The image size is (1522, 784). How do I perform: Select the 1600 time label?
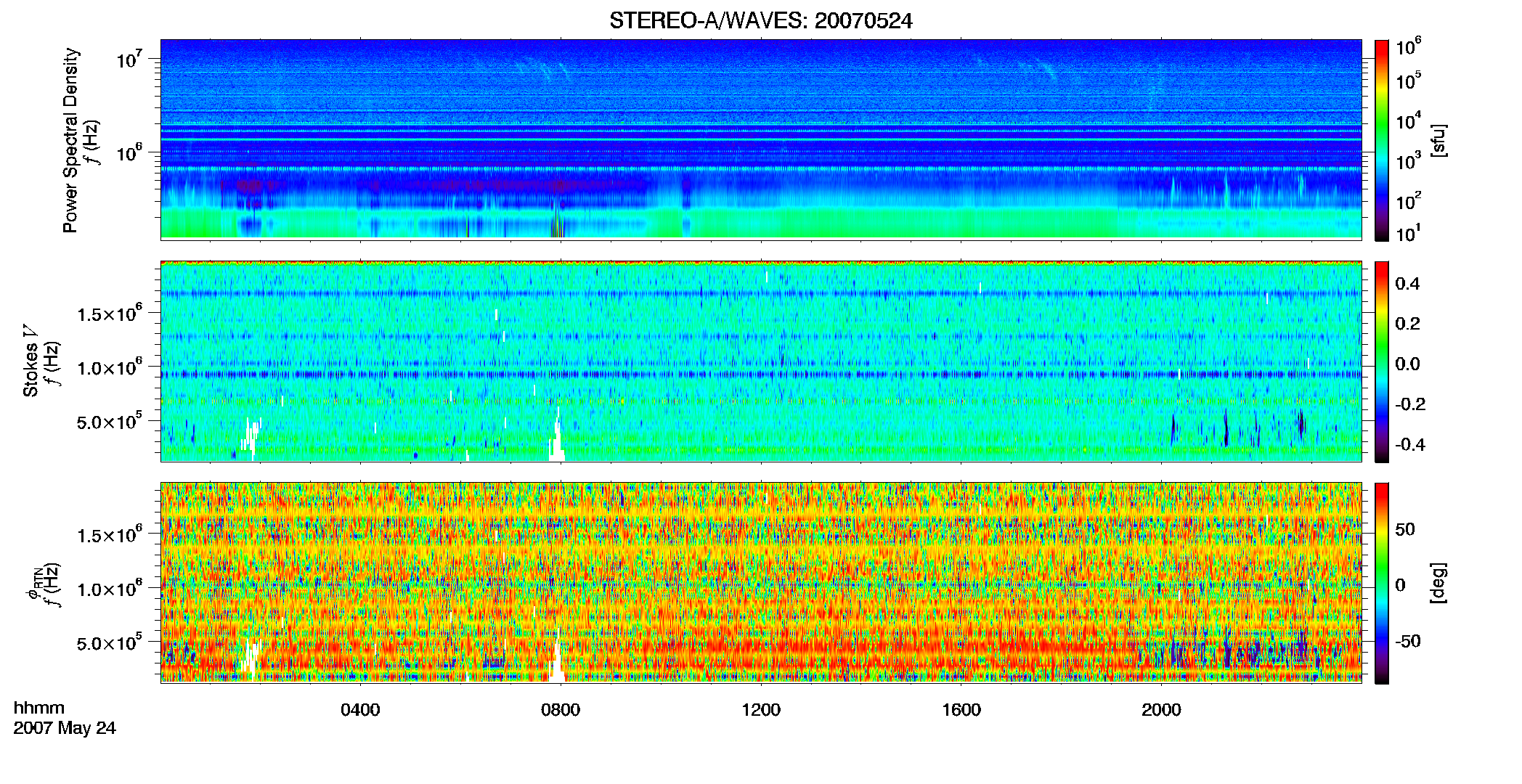[x=961, y=710]
